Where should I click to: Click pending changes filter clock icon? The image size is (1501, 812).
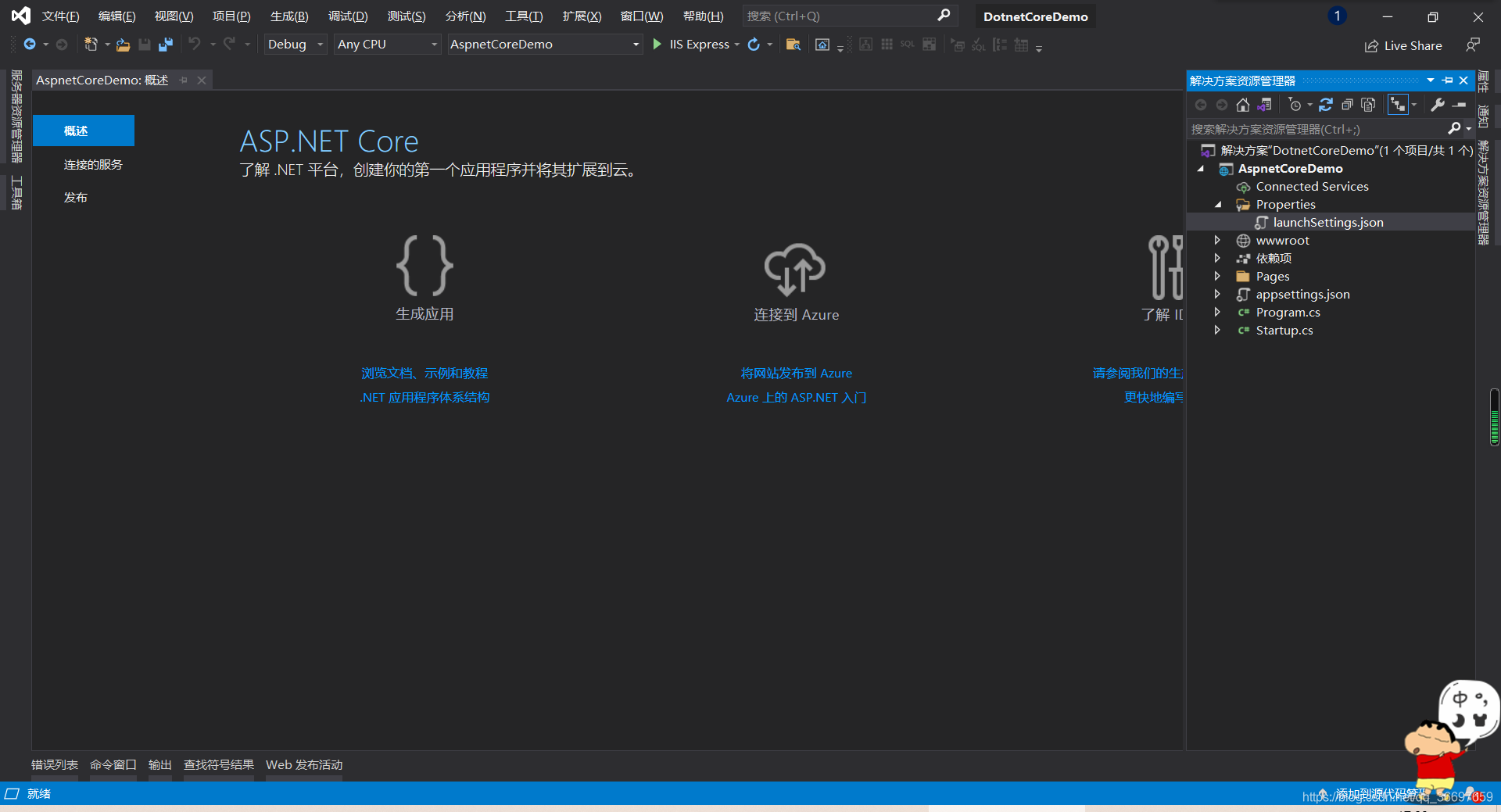coord(1295,105)
